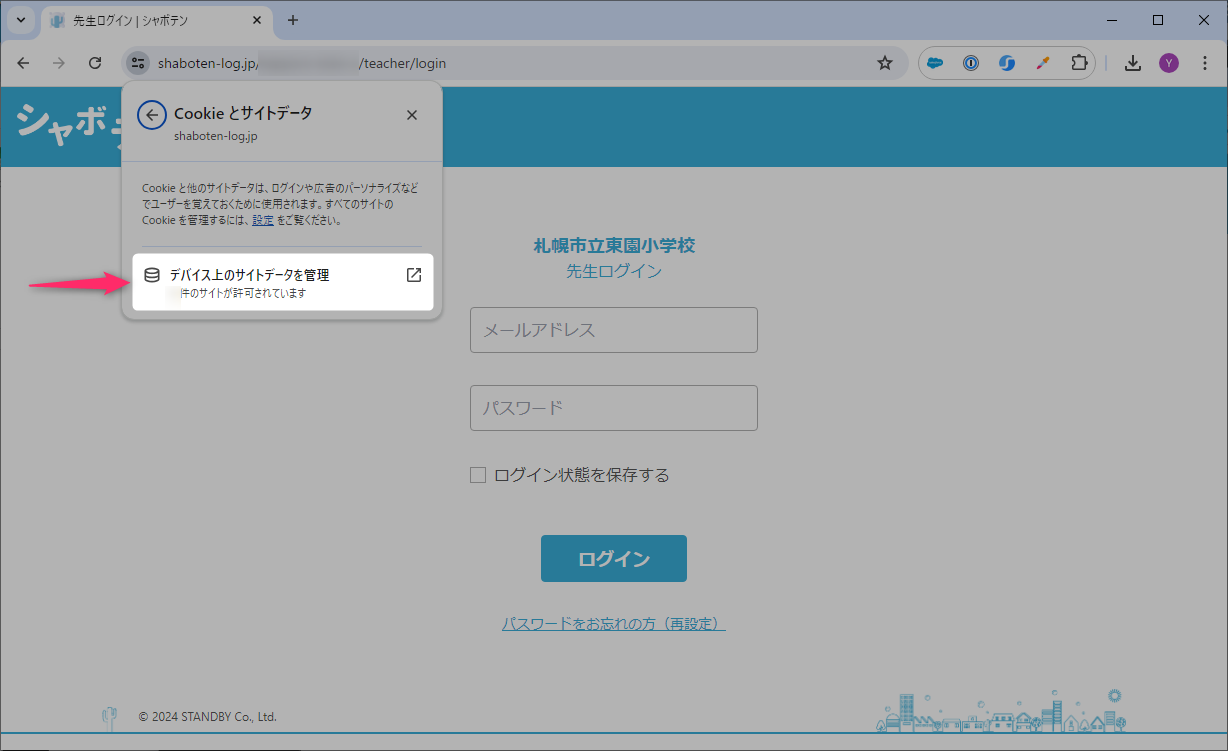Click the 札幌市立東園小学校 heading text
Screen dimensions: 1228x751
[x=614, y=245]
